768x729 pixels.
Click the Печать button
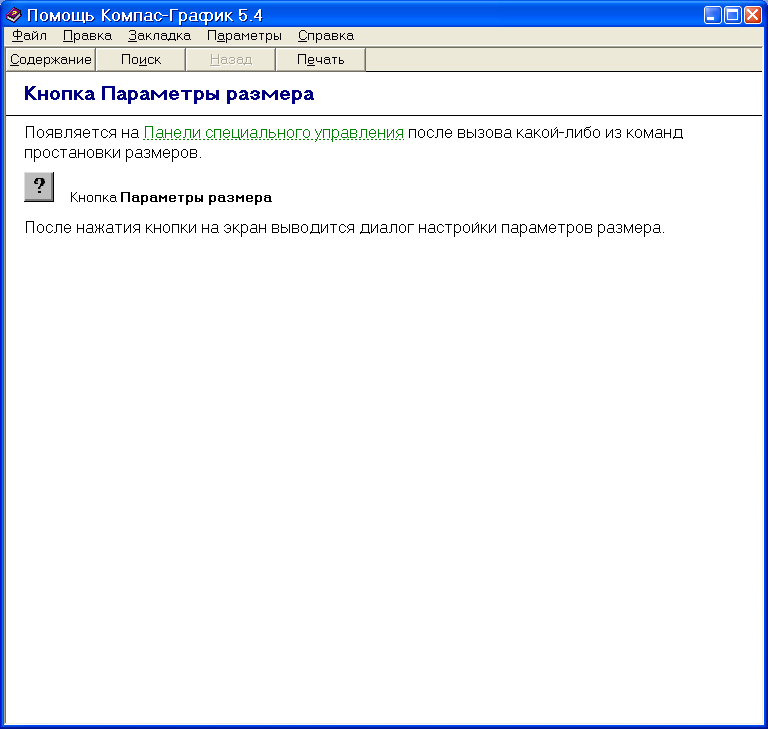tap(321, 60)
